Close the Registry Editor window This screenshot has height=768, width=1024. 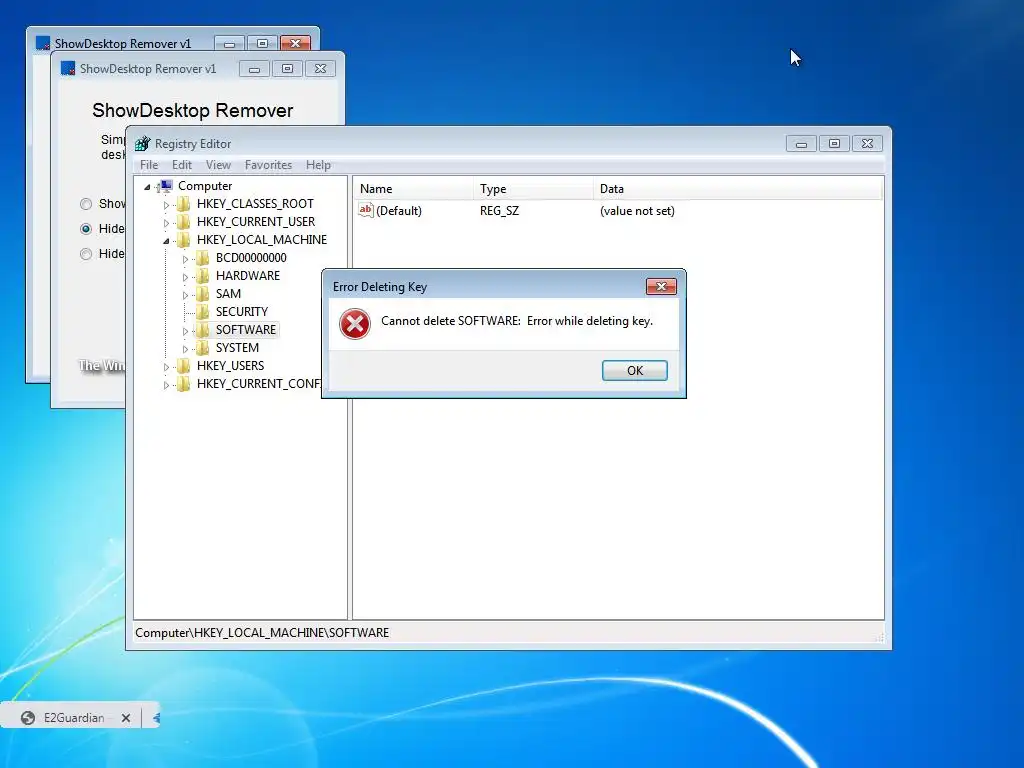867,144
